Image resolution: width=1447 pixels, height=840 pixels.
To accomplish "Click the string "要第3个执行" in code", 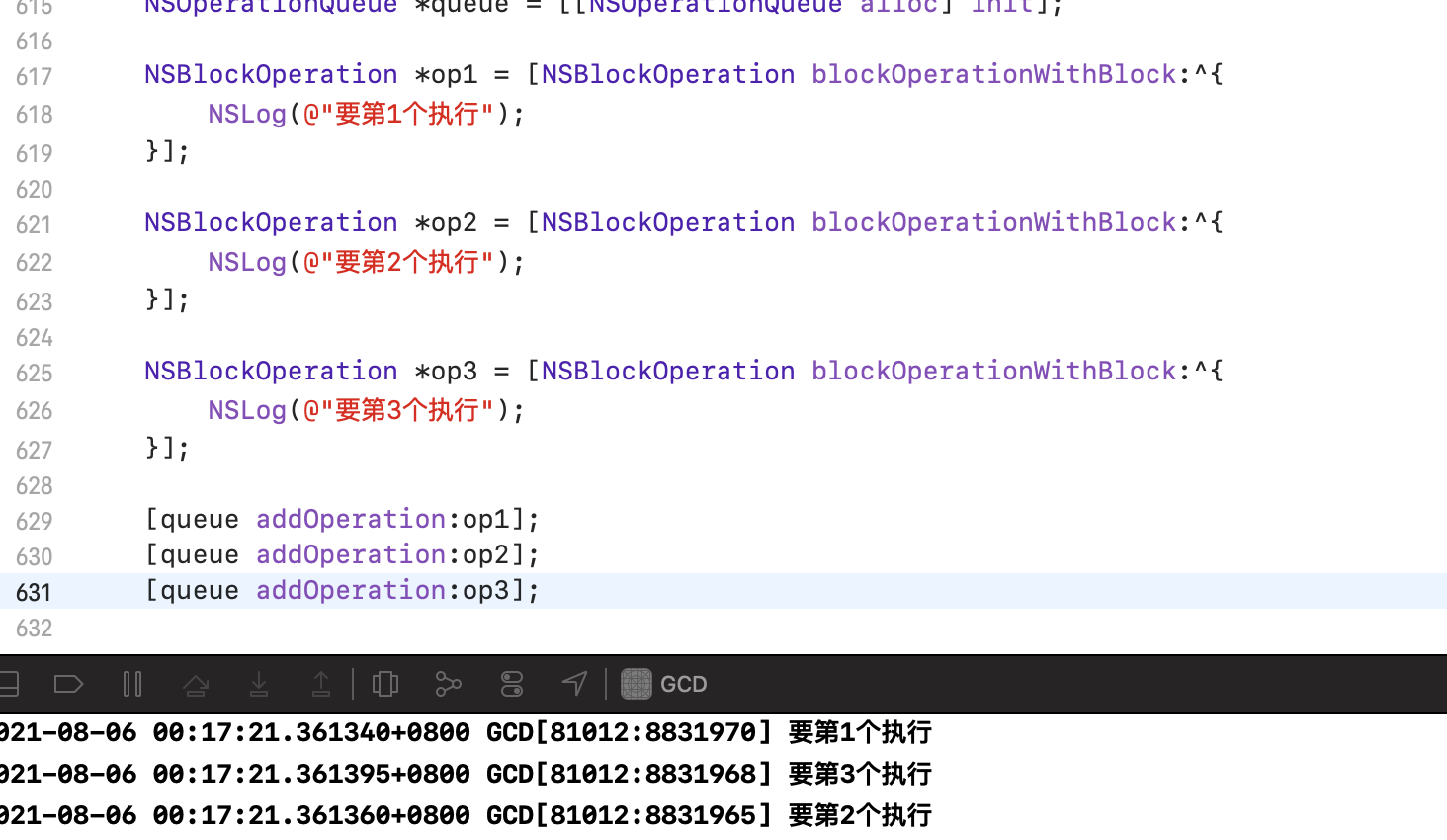I will pos(399,410).
